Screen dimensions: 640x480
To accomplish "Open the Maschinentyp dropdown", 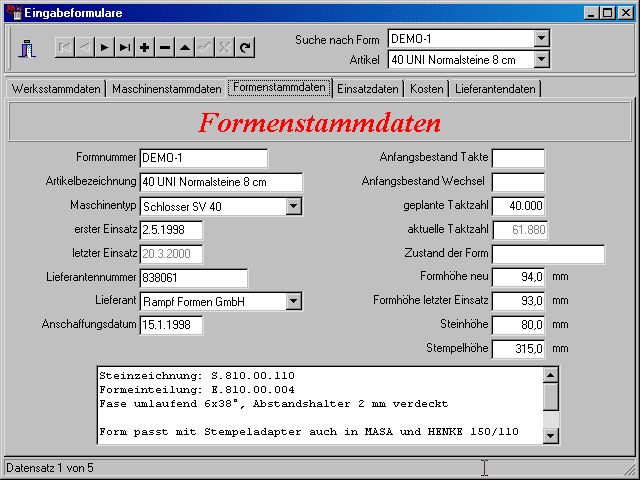I will [x=294, y=206].
